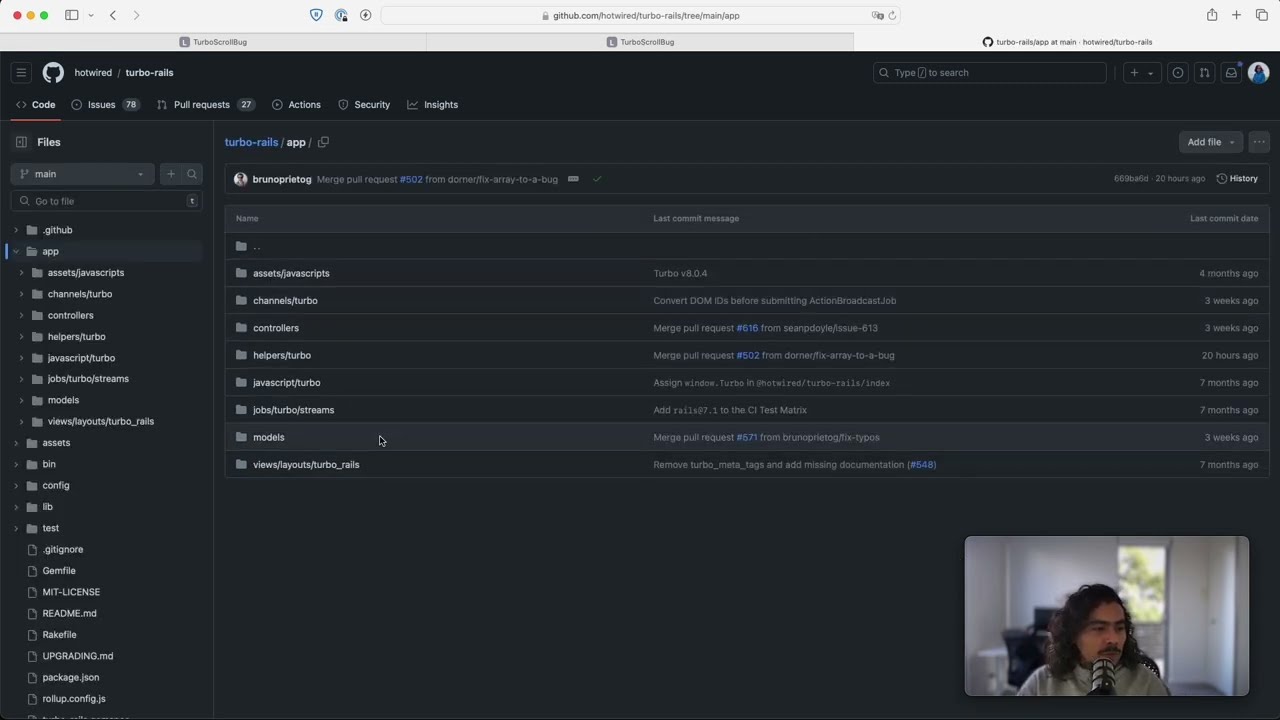Open the create new plus menu in the header
Viewport: 1280px width, 720px height.
pos(1141,73)
